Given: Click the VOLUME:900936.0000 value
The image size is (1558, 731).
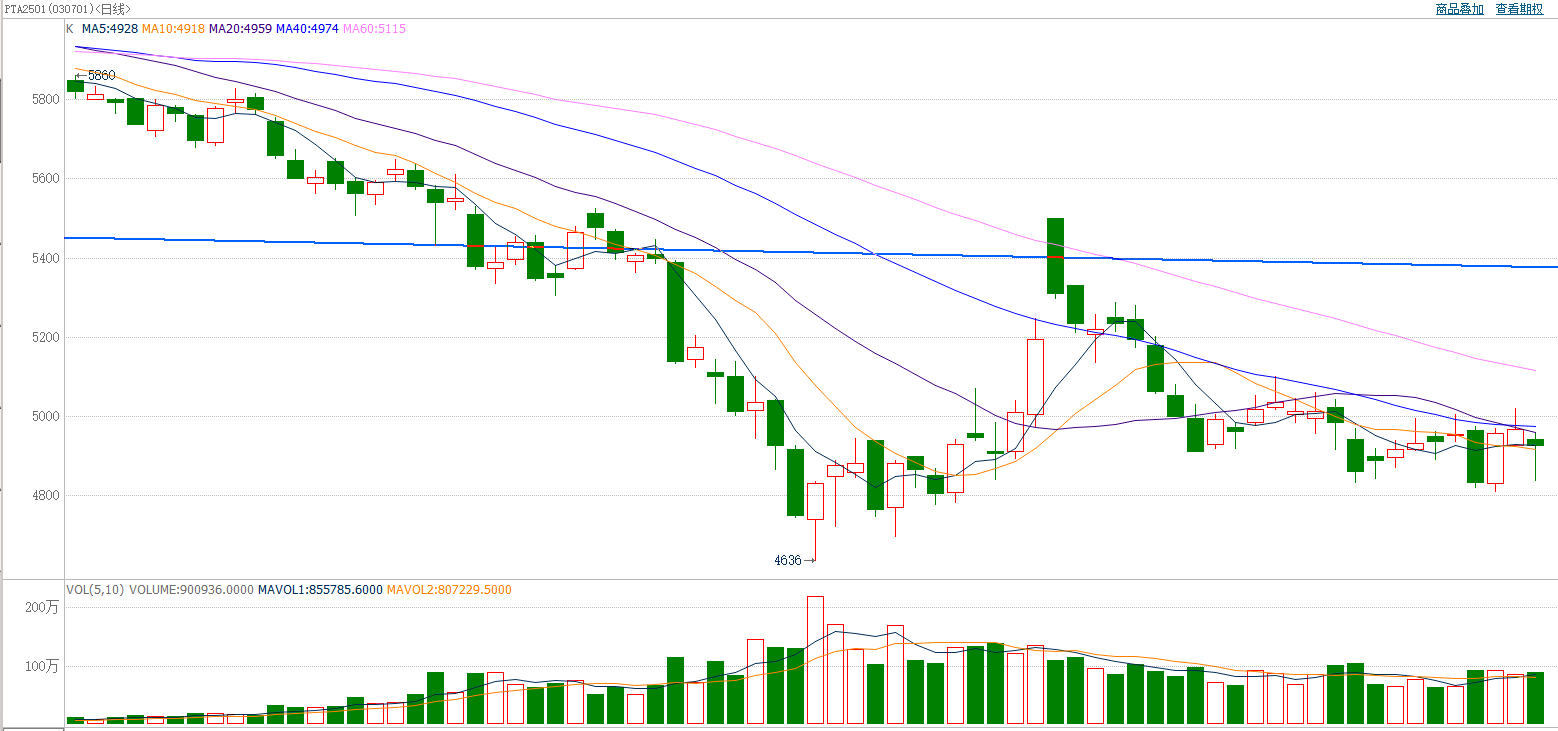Looking at the screenshot, I should pyautogui.click(x=191, y=590).
